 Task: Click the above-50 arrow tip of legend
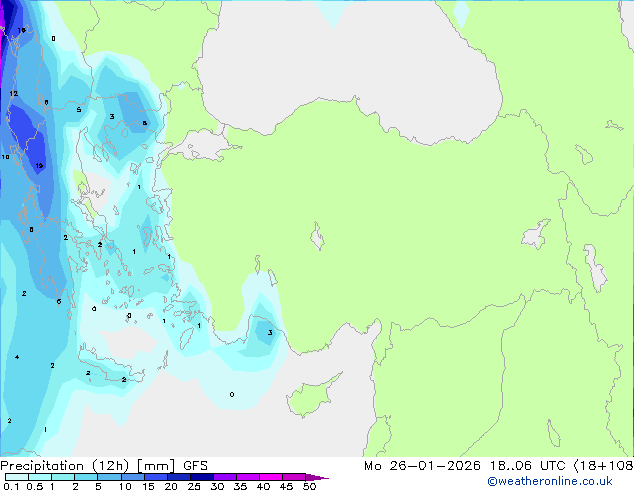[317, 477]
